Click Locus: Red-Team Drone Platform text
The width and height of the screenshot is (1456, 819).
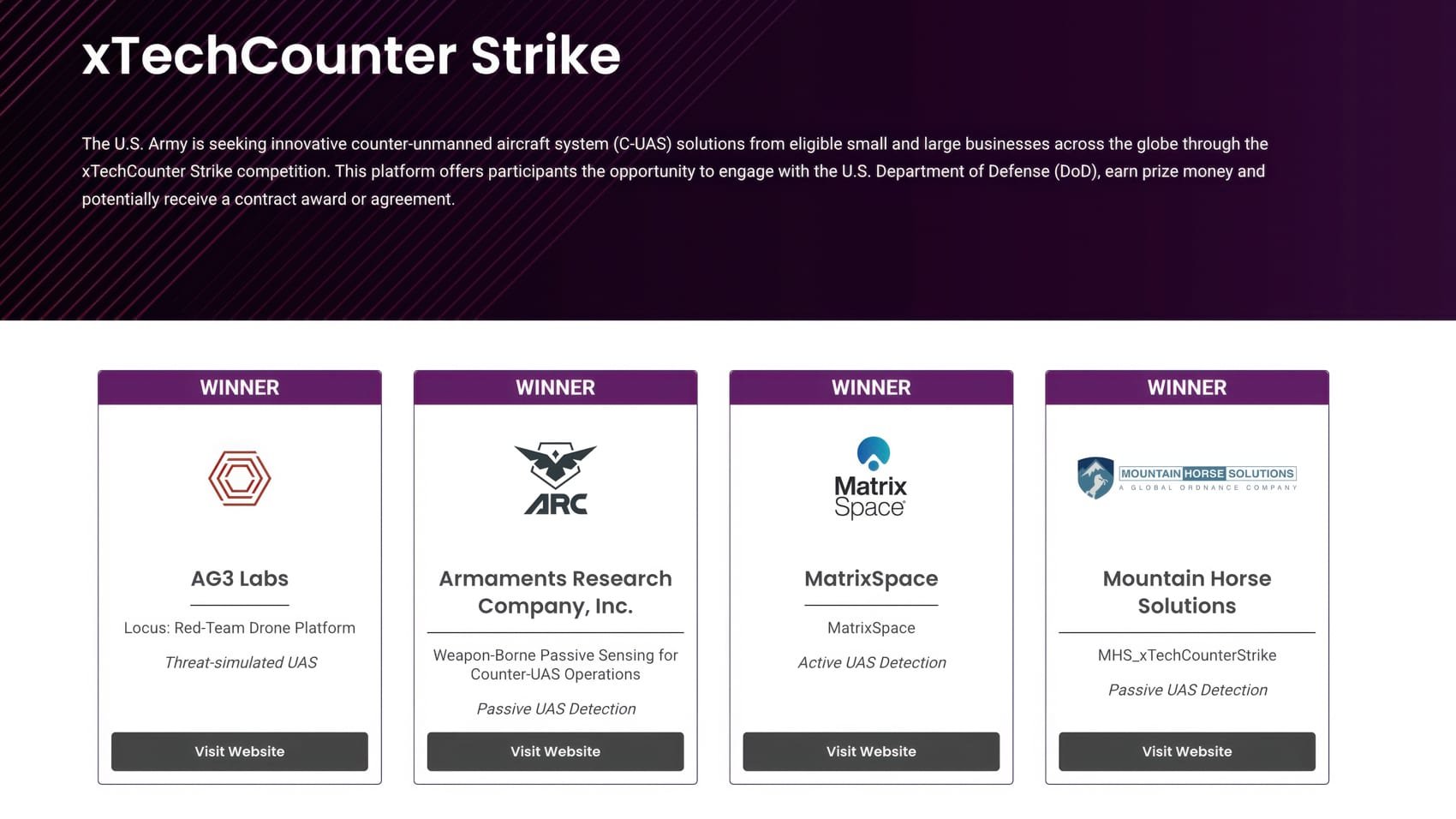pyautogui.click(x=239, y=628)
